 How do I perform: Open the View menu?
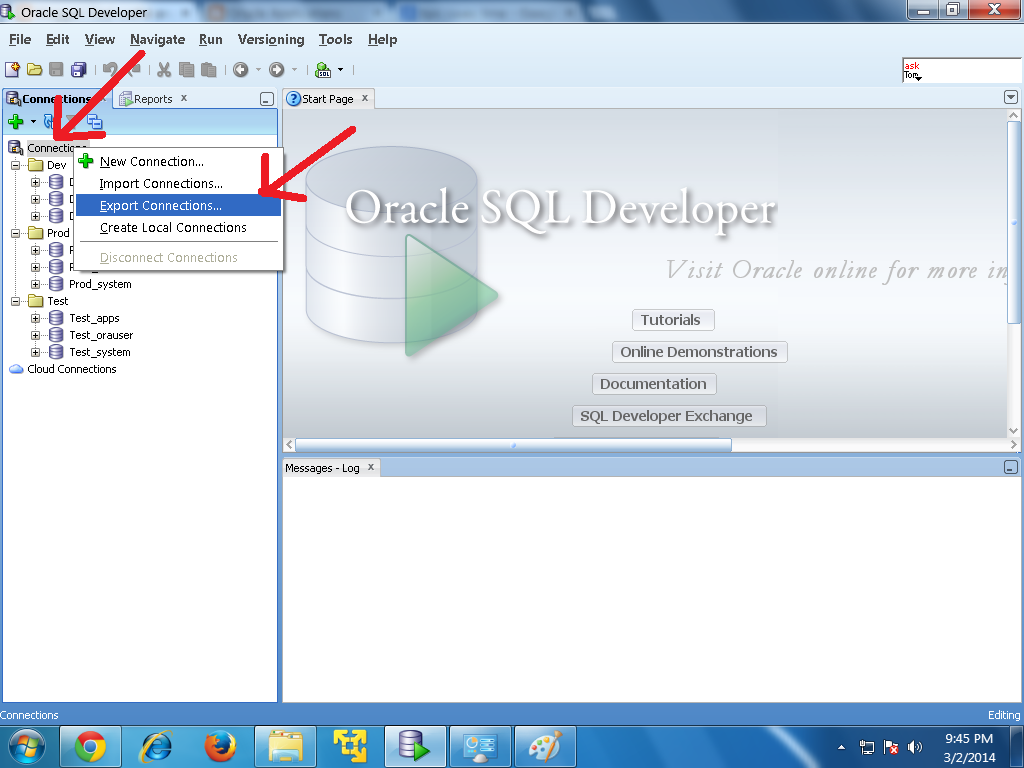(100, 40)
